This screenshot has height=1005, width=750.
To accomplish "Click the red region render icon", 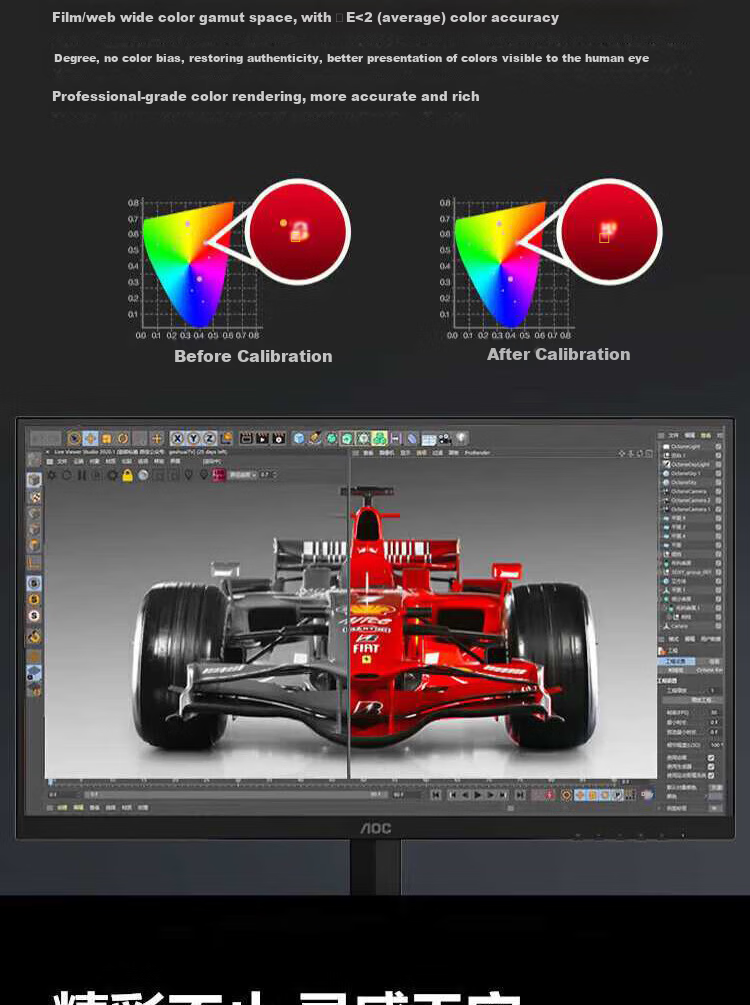I will [x=219, y=475].
